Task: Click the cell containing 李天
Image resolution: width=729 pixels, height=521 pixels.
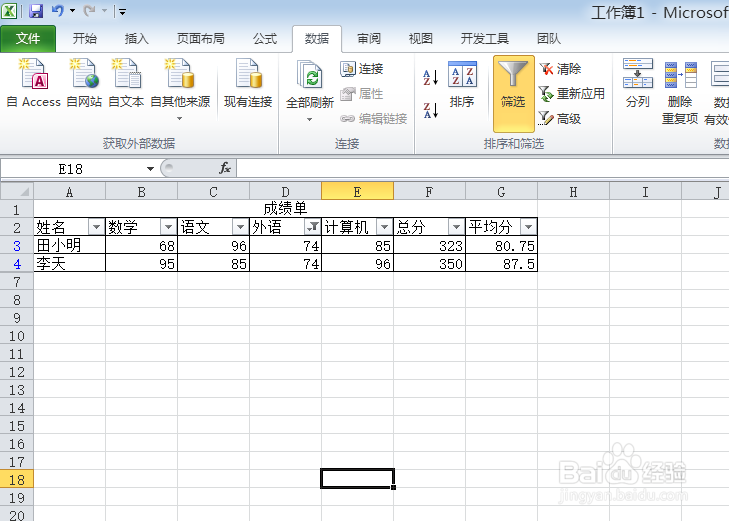Action: click(x=69, y=263)
